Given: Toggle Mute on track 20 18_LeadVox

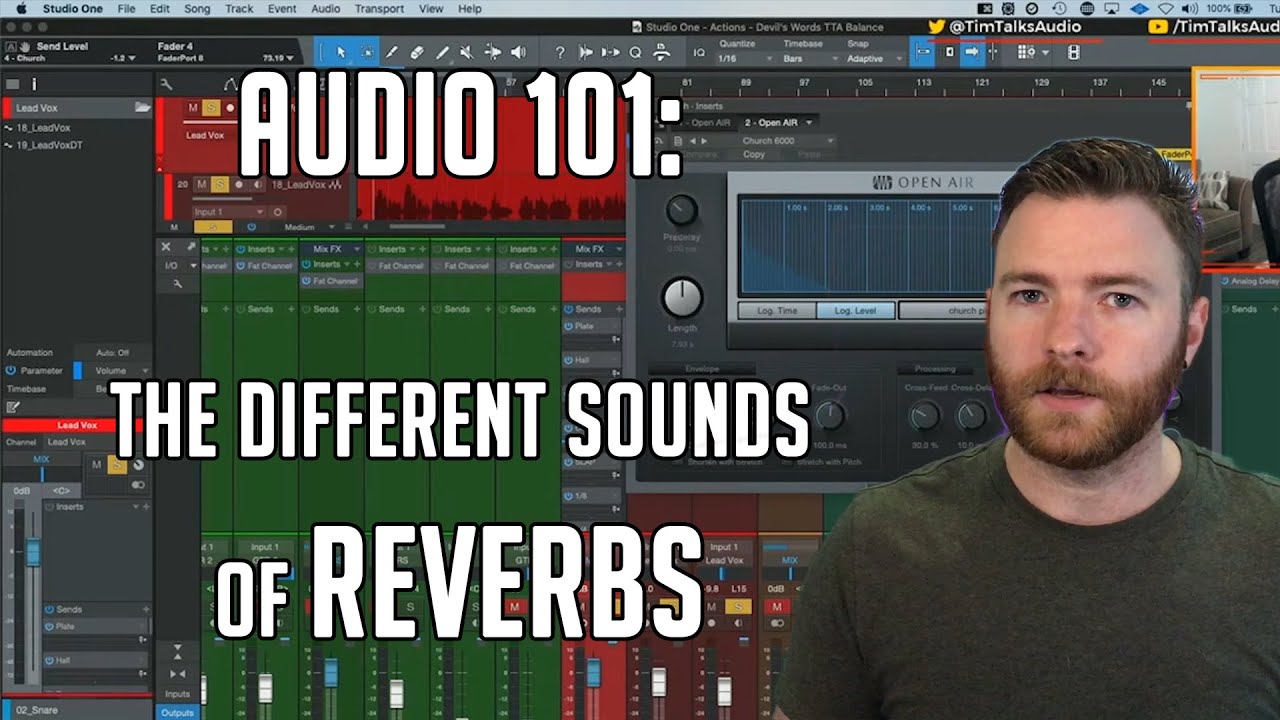Looking at the screenshot, I should click(x=201, y=184).
